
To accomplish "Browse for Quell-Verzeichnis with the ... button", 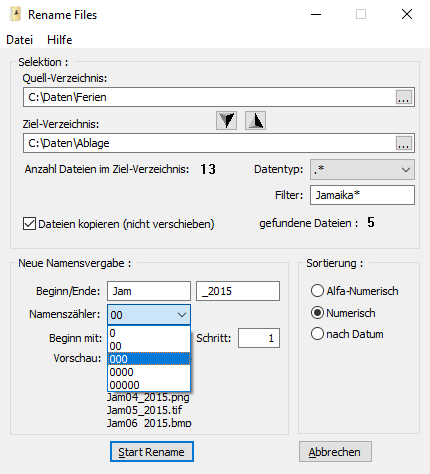I will (404, 97).
